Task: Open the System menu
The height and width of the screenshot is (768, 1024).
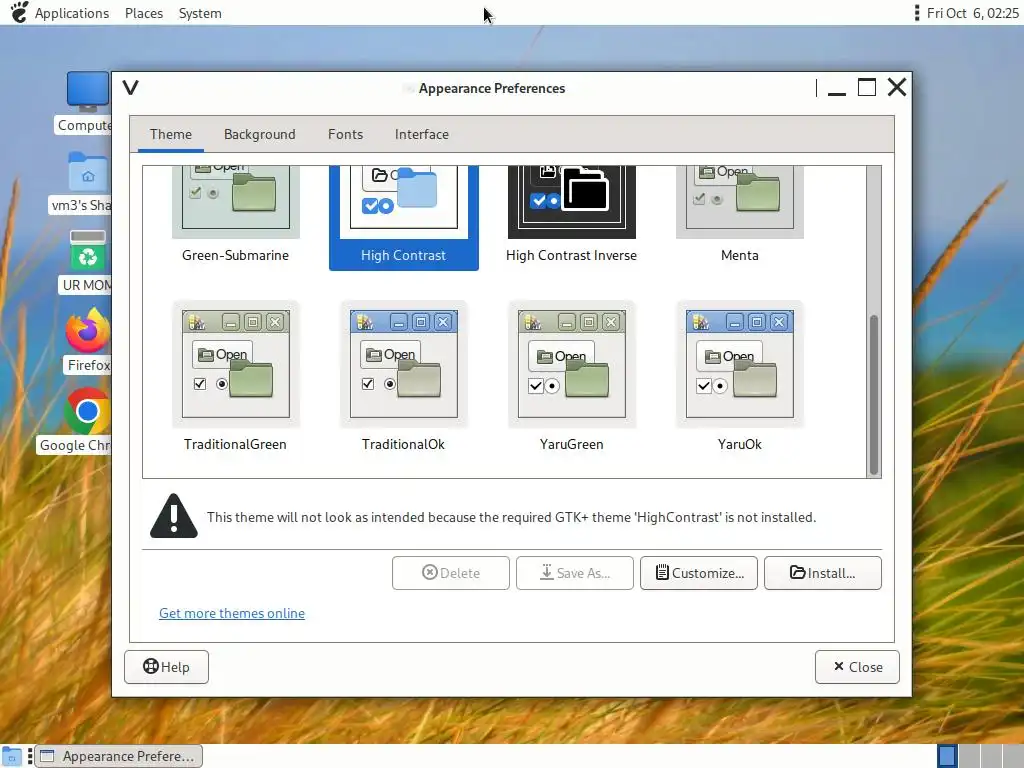Action: tap(200, 13)
